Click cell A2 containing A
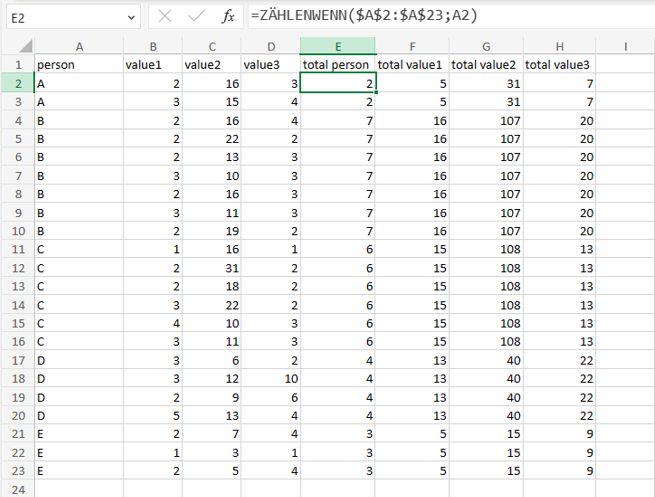 pyautogui.click(x=79, y=84)
